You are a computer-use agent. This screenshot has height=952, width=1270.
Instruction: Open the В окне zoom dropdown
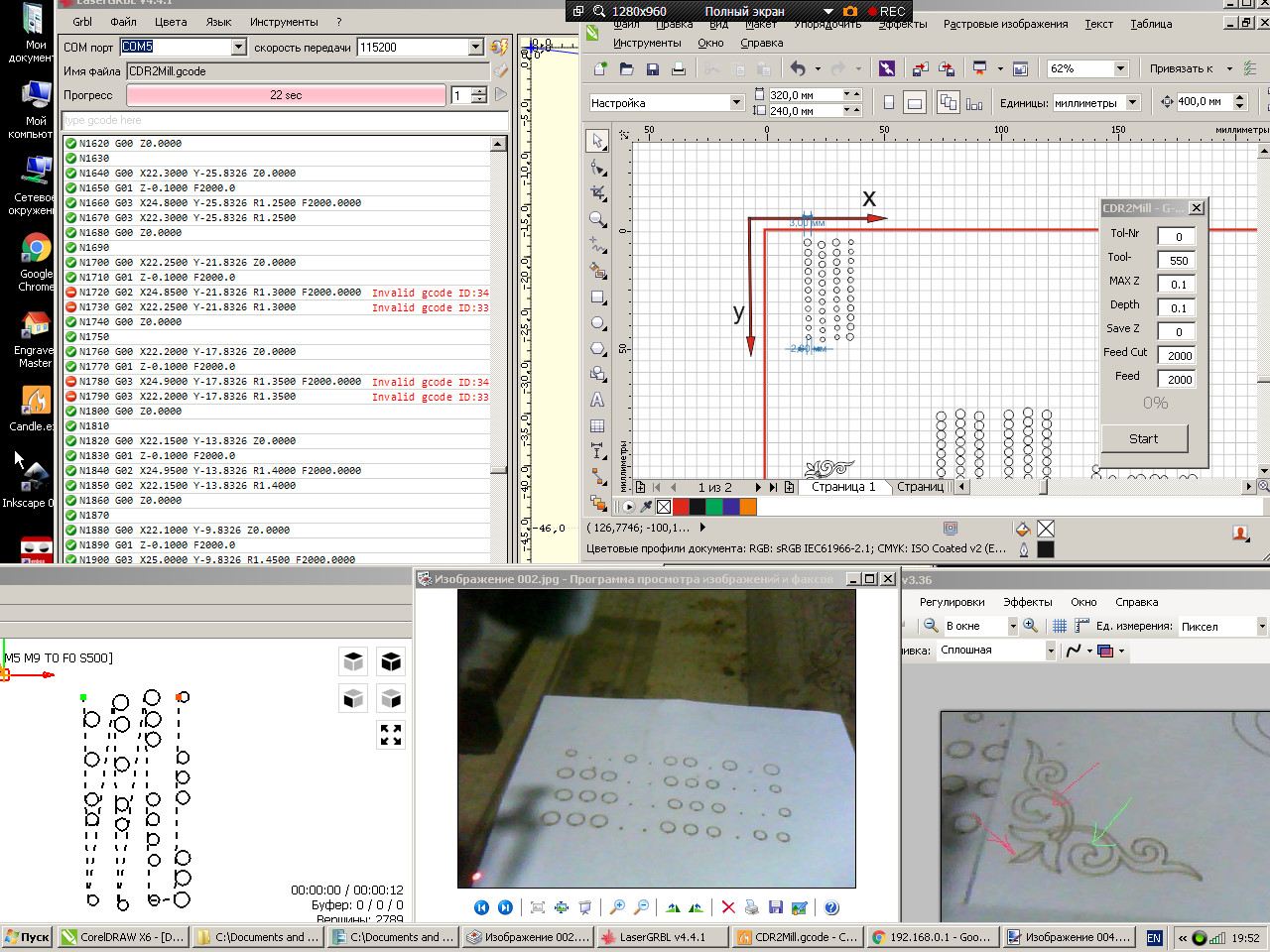1013,626
